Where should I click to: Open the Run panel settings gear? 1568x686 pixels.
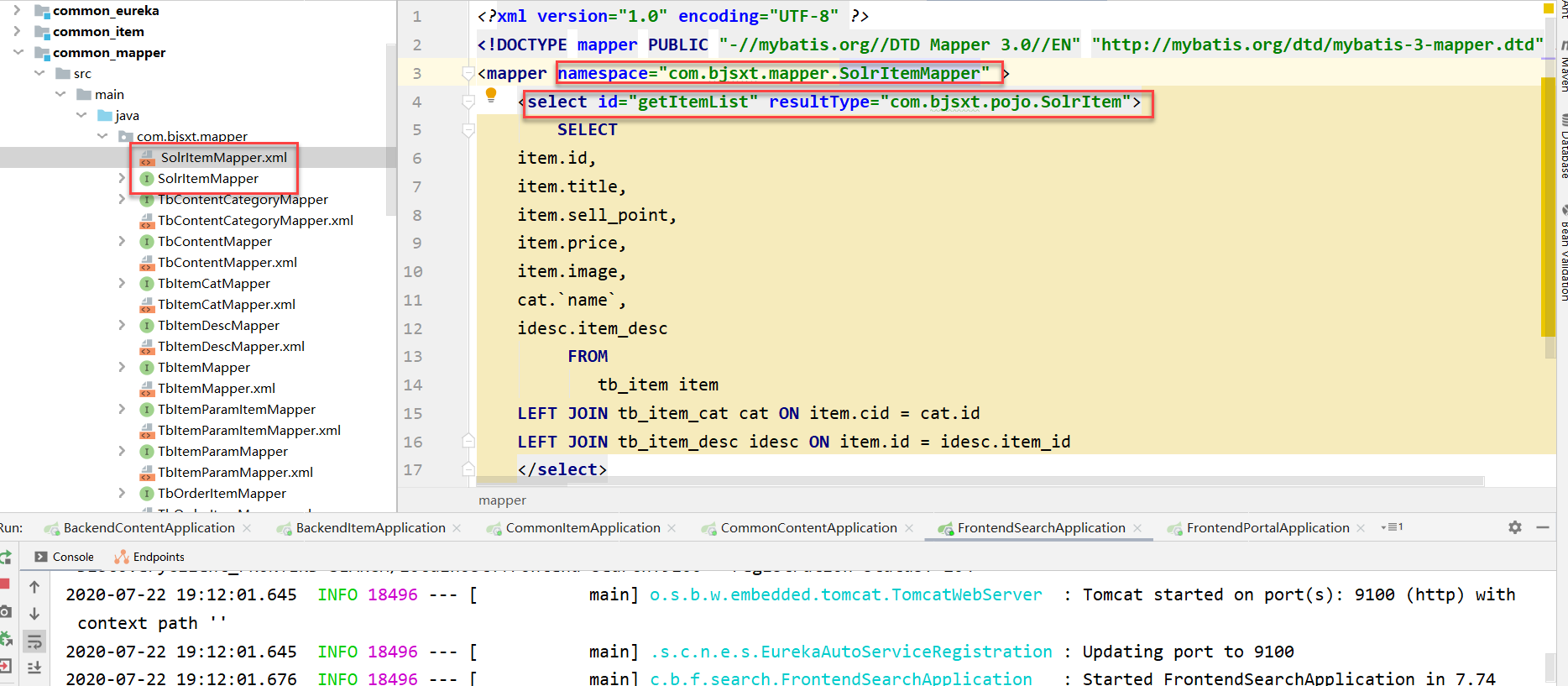(x=1515, y=527)
